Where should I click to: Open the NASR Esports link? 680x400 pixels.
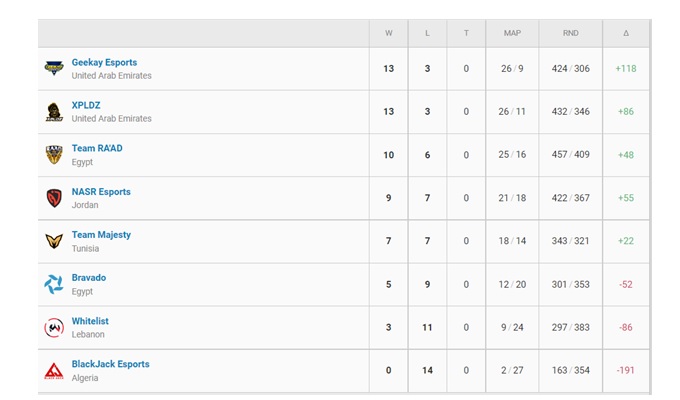(x=101, y=192)
